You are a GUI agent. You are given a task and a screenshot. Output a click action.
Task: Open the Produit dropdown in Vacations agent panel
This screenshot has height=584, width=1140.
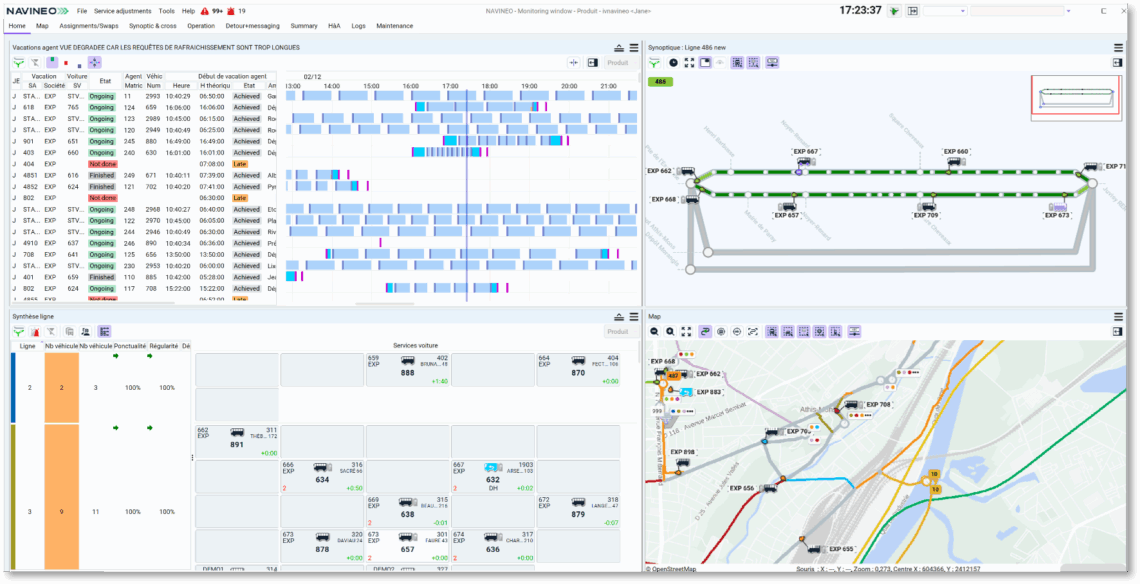[x=620, y=63]
